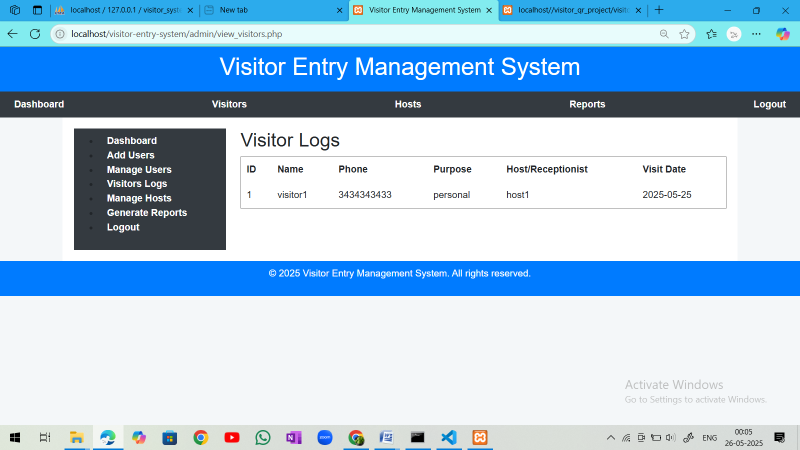Image resolution: width=800 pixels, height=450 pixels.
Task: Open WhatsApp from taskbar
Action: pos(263,438)
